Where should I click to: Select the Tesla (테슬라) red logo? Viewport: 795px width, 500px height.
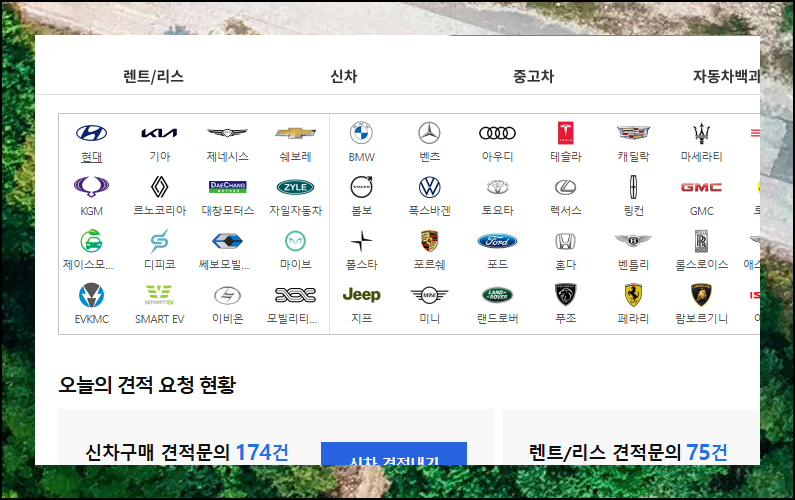(565, 133)
